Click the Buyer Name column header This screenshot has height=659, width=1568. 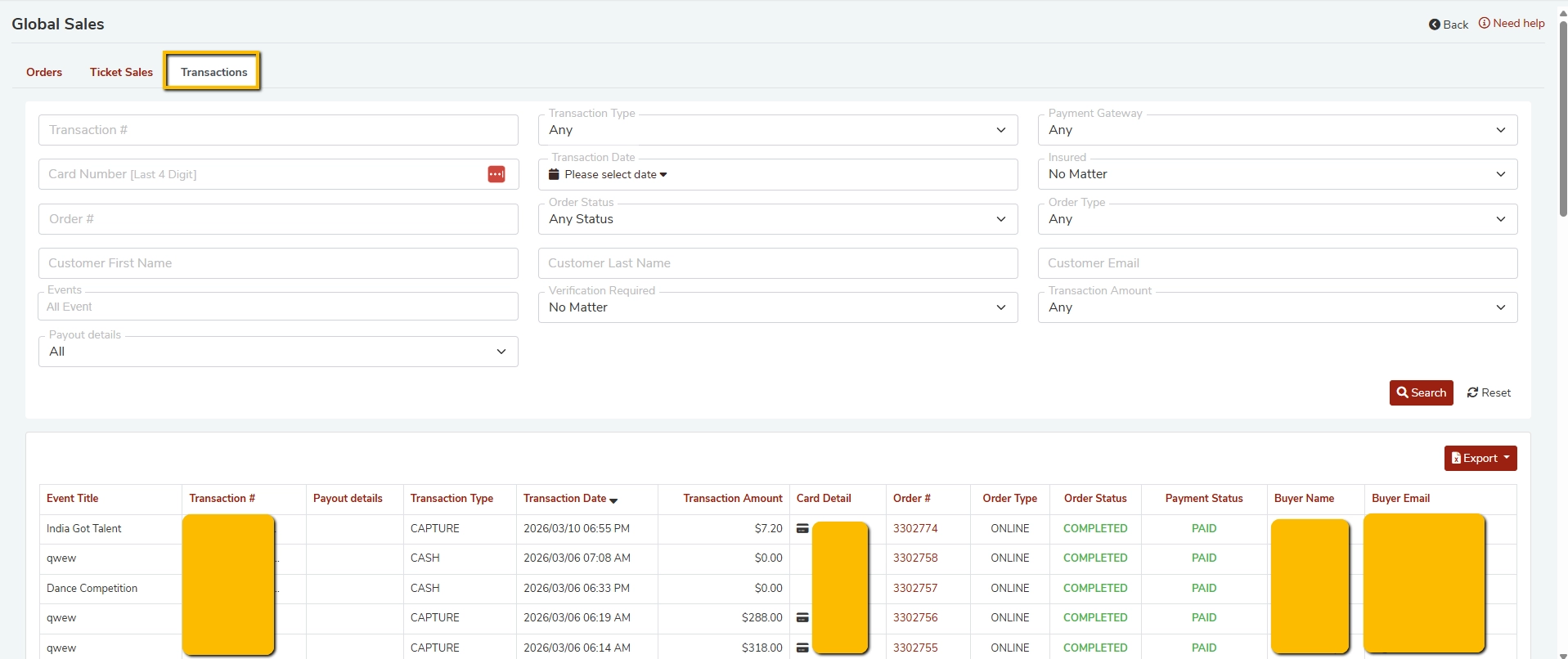pos(1304,498)
